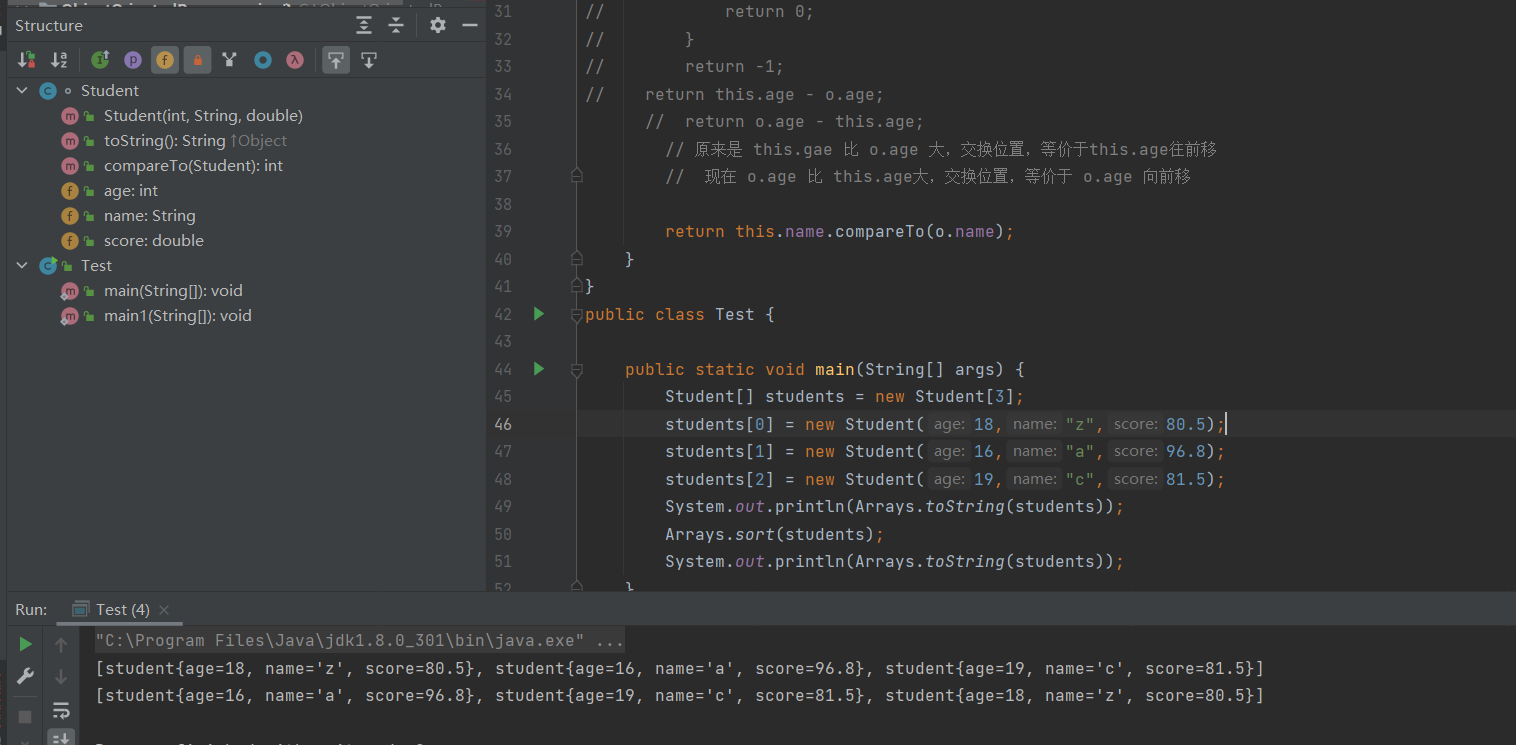Stop the running process square button
This screenshot has width=1516, height=745.
click(26, 716)
